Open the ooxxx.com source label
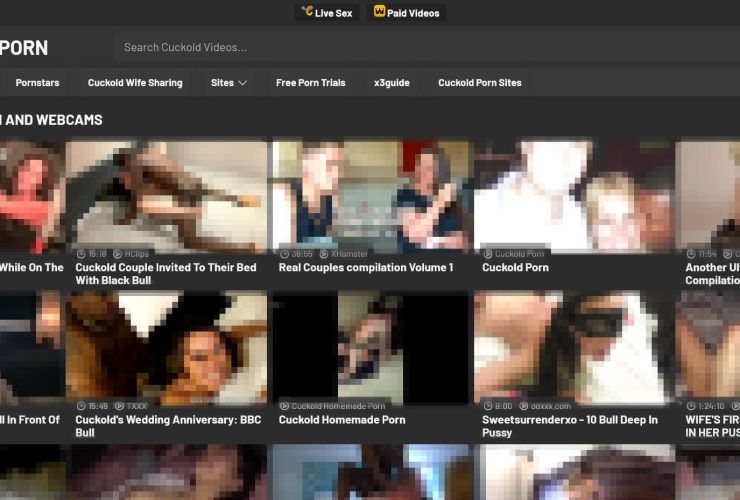 tap(550, 406)
